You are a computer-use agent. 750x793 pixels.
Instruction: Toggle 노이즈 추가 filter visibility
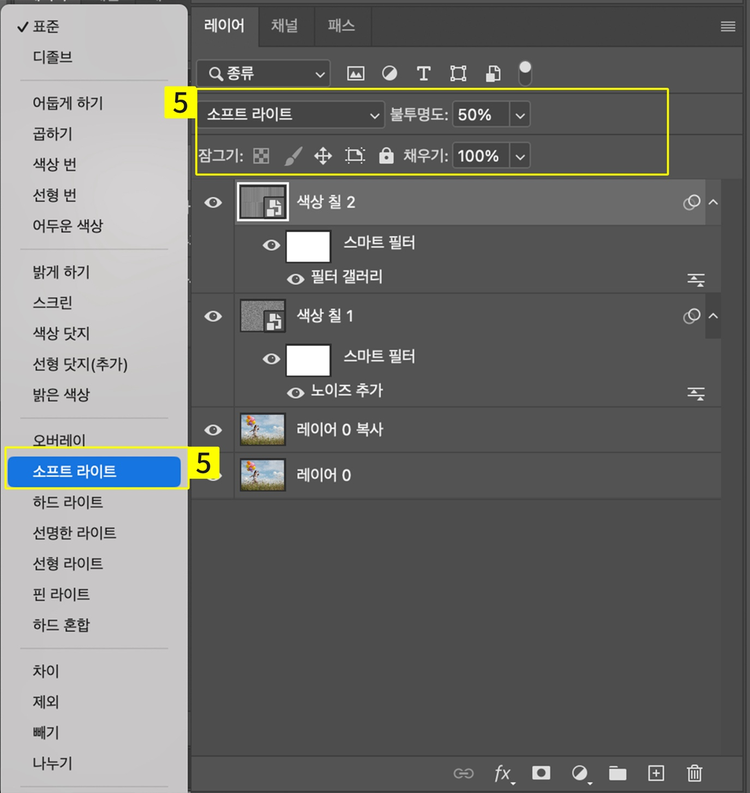pyautogui.click(x=295, y=393)
